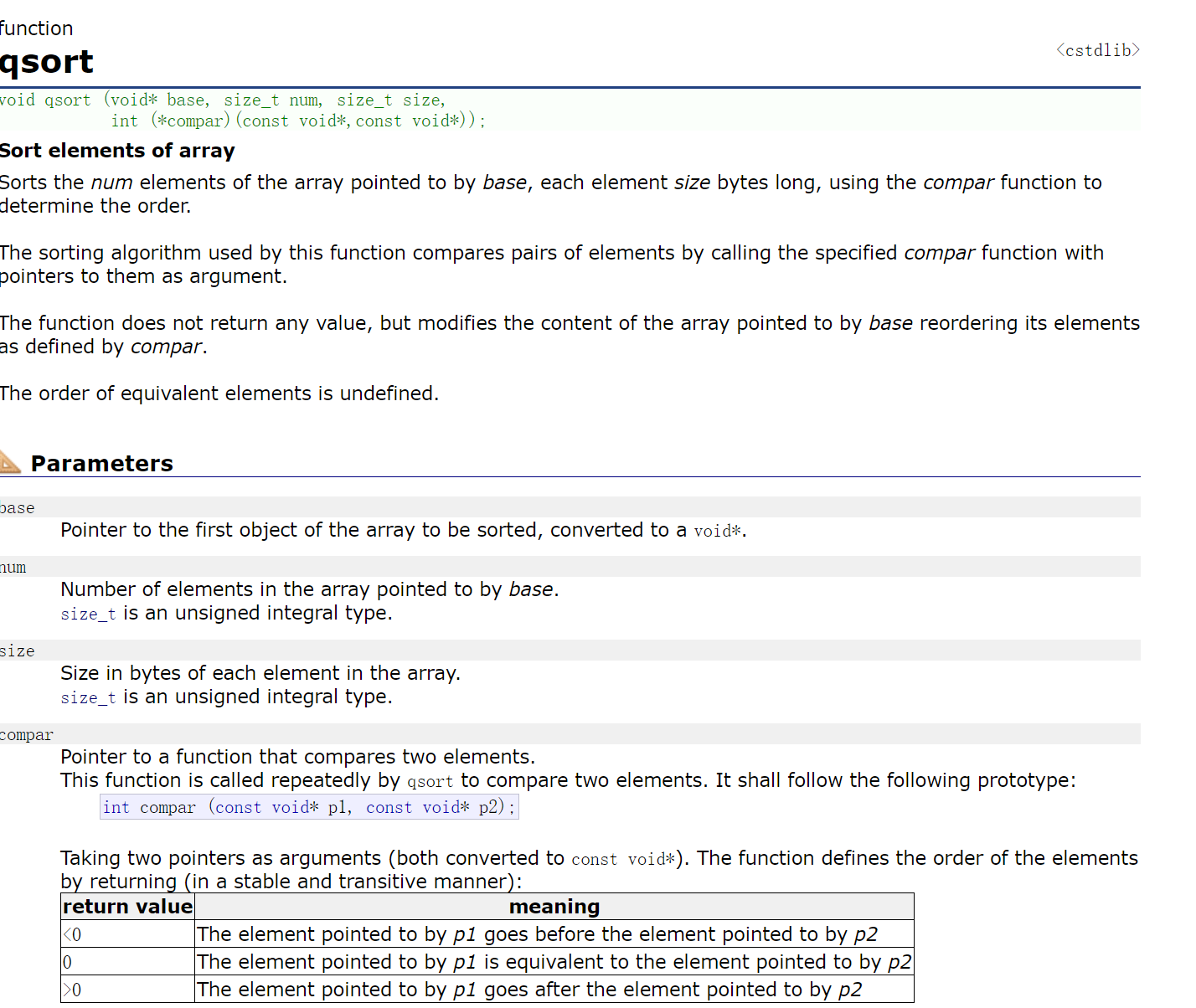This screenshot has width=1196, height=1008.
Task: Click the 'size' parameter name
Action: pos(18,651)
